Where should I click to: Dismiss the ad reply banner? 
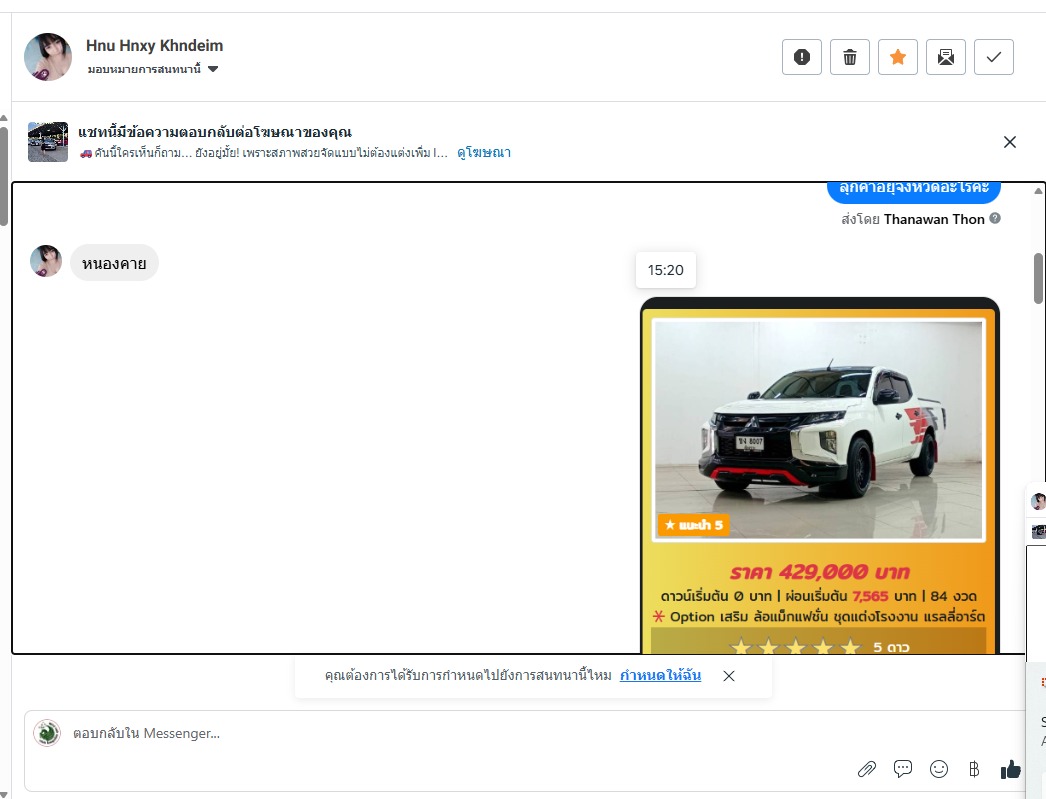tap(1009, 142)
